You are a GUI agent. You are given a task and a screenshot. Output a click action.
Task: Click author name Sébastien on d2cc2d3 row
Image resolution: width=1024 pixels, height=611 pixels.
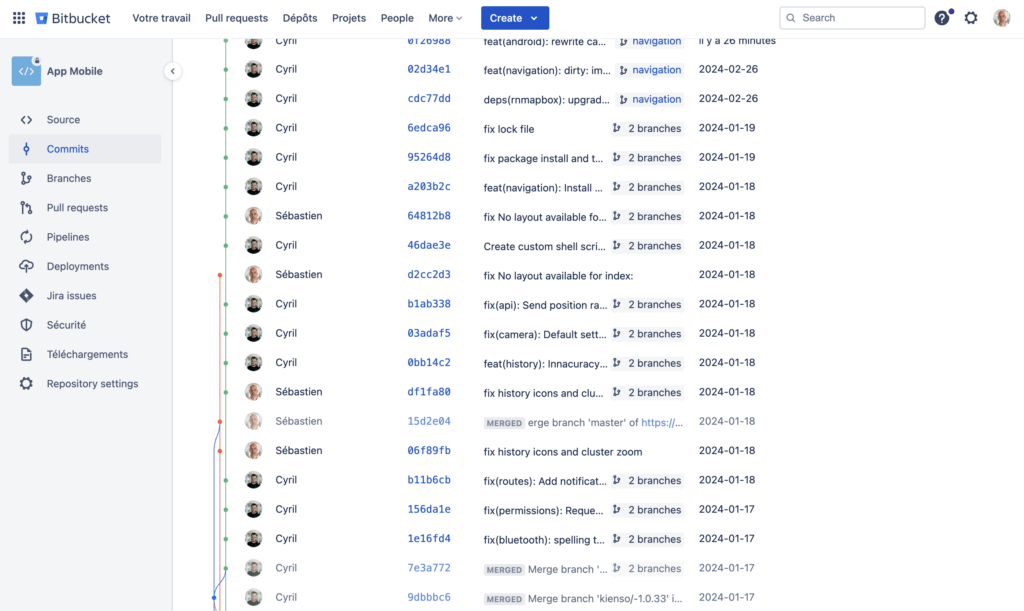coord(298,275)
